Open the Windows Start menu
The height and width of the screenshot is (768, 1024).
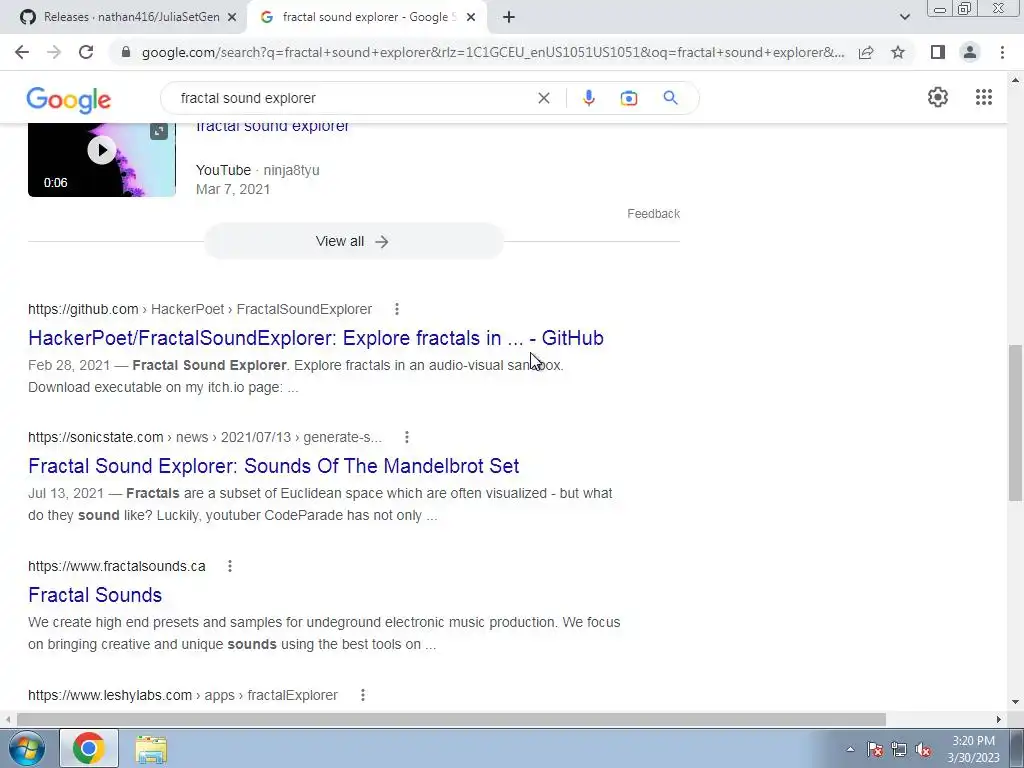click(x=27, y=748)
